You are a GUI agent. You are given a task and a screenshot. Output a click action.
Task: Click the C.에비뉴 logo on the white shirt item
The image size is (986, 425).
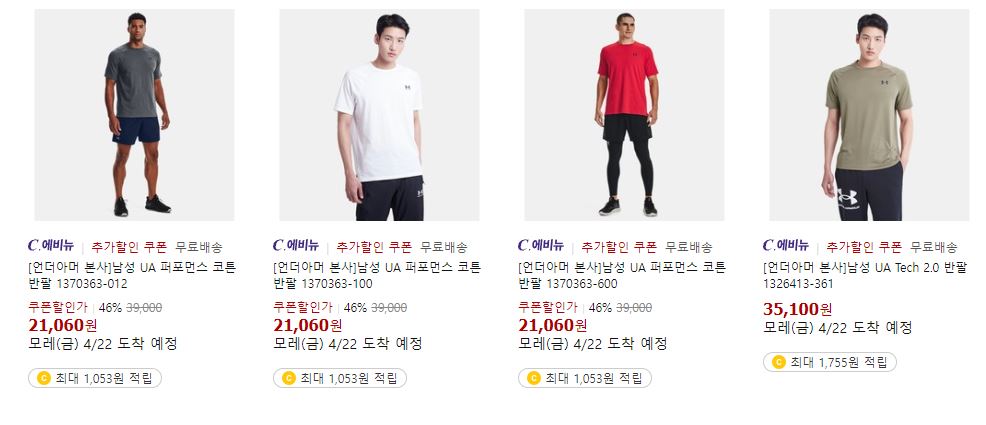[296, 246]
